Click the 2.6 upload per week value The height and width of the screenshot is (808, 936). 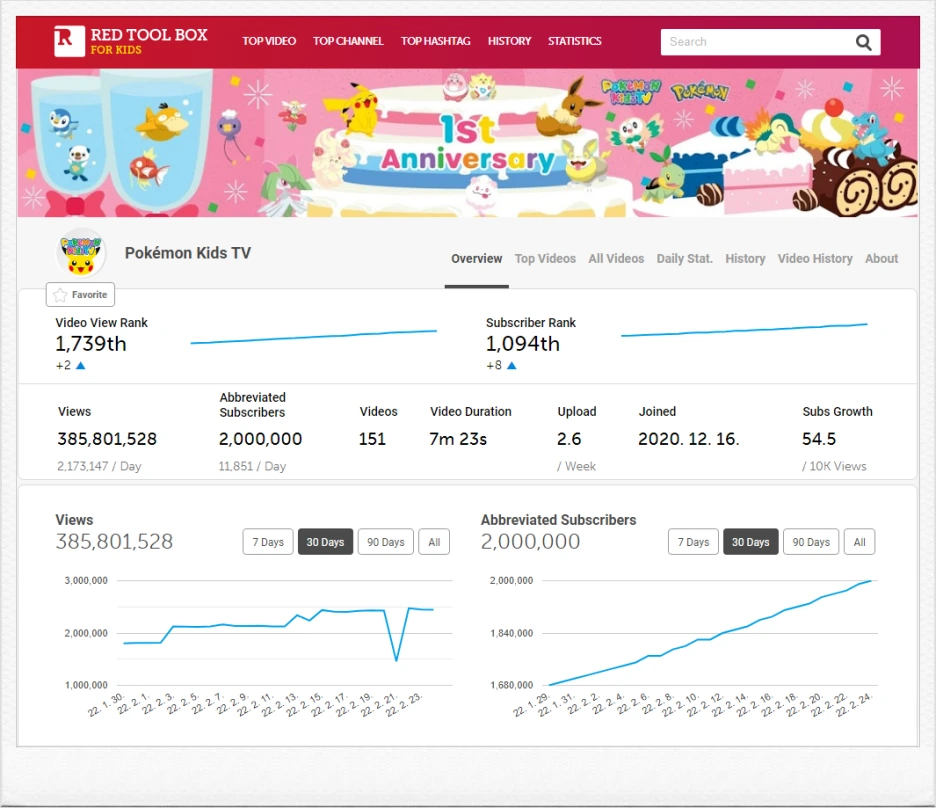coord(569,439)
